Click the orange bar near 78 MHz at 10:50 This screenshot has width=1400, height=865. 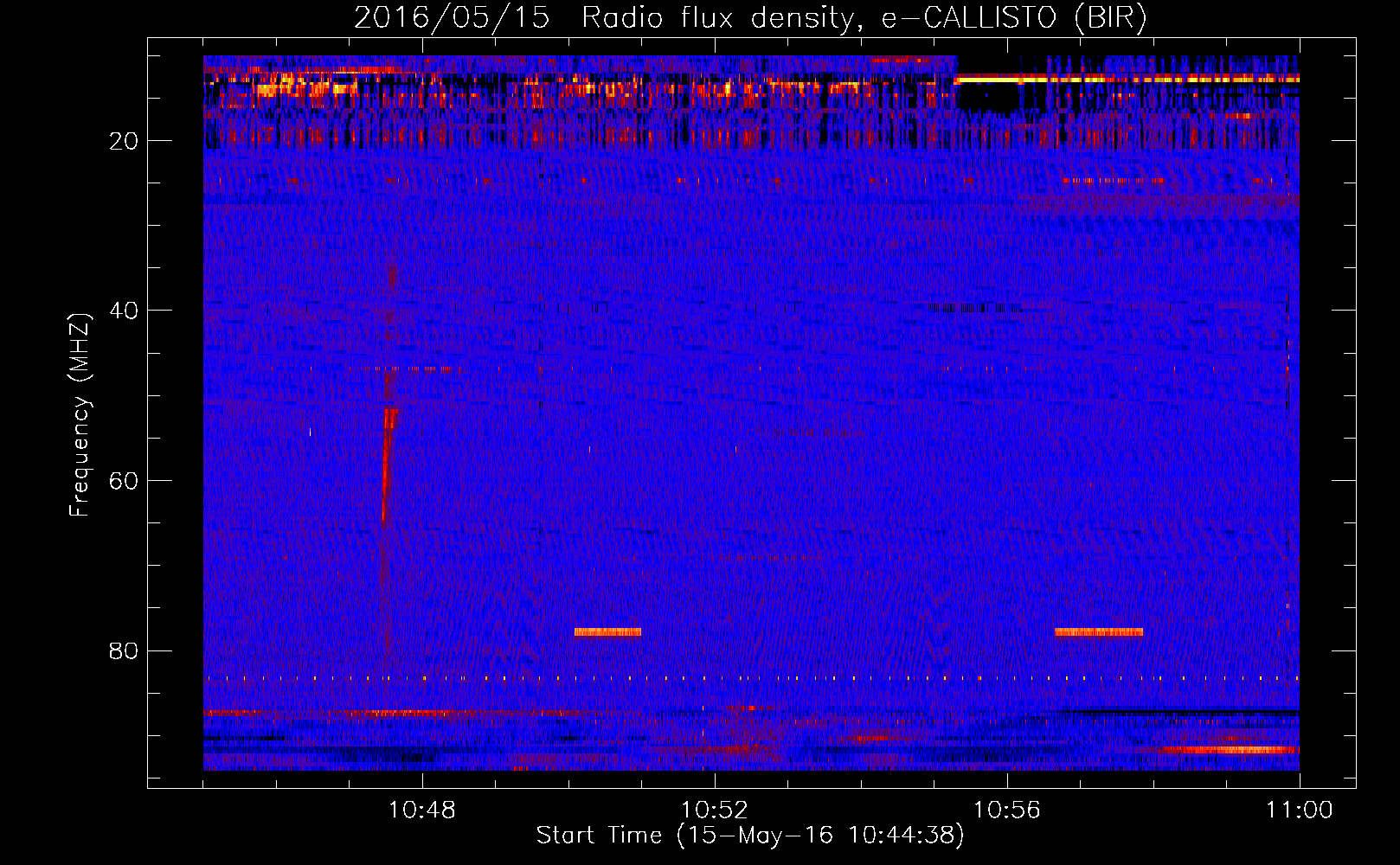click(607, 632)
